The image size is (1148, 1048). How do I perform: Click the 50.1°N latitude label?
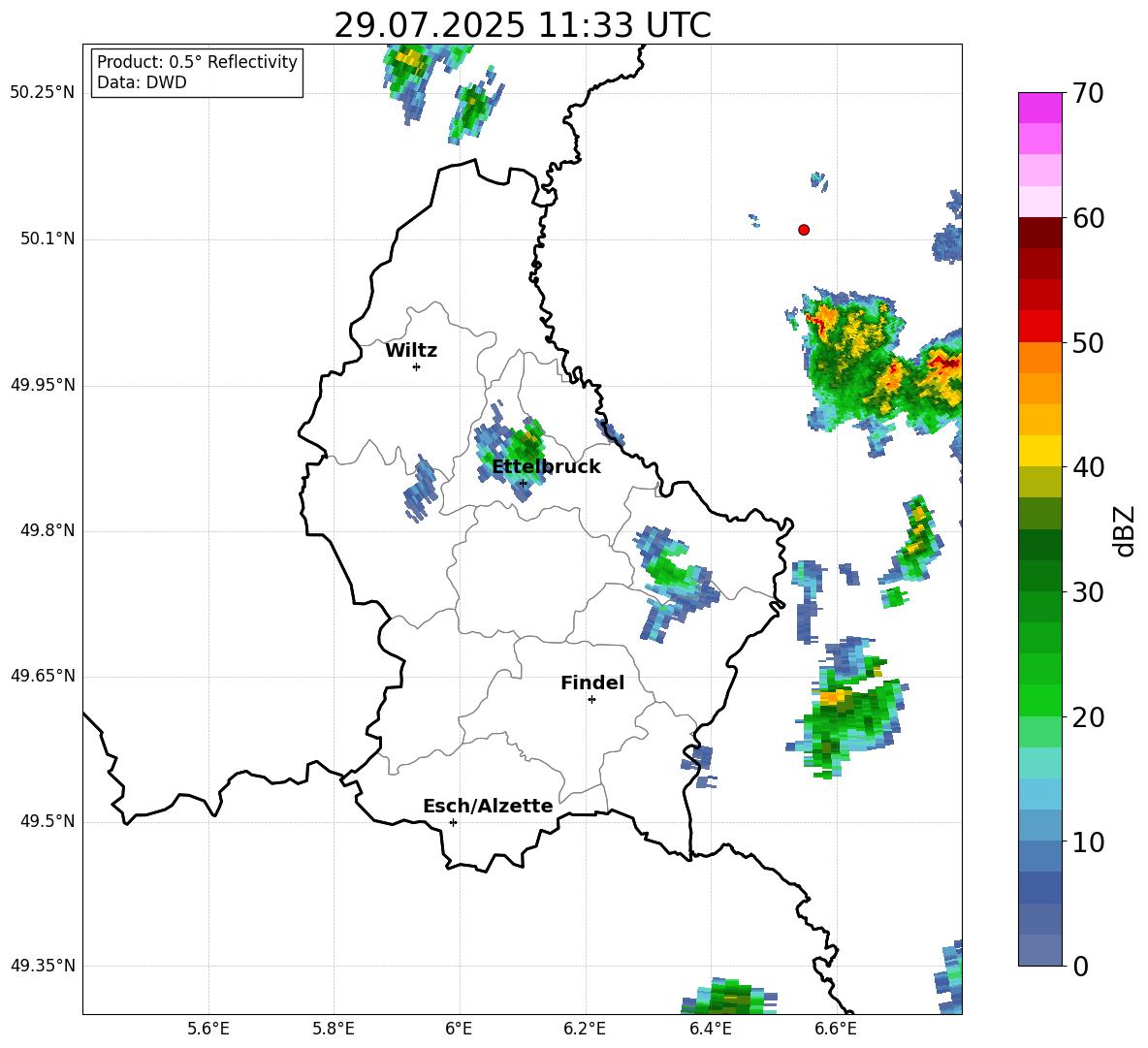(47, 238)
